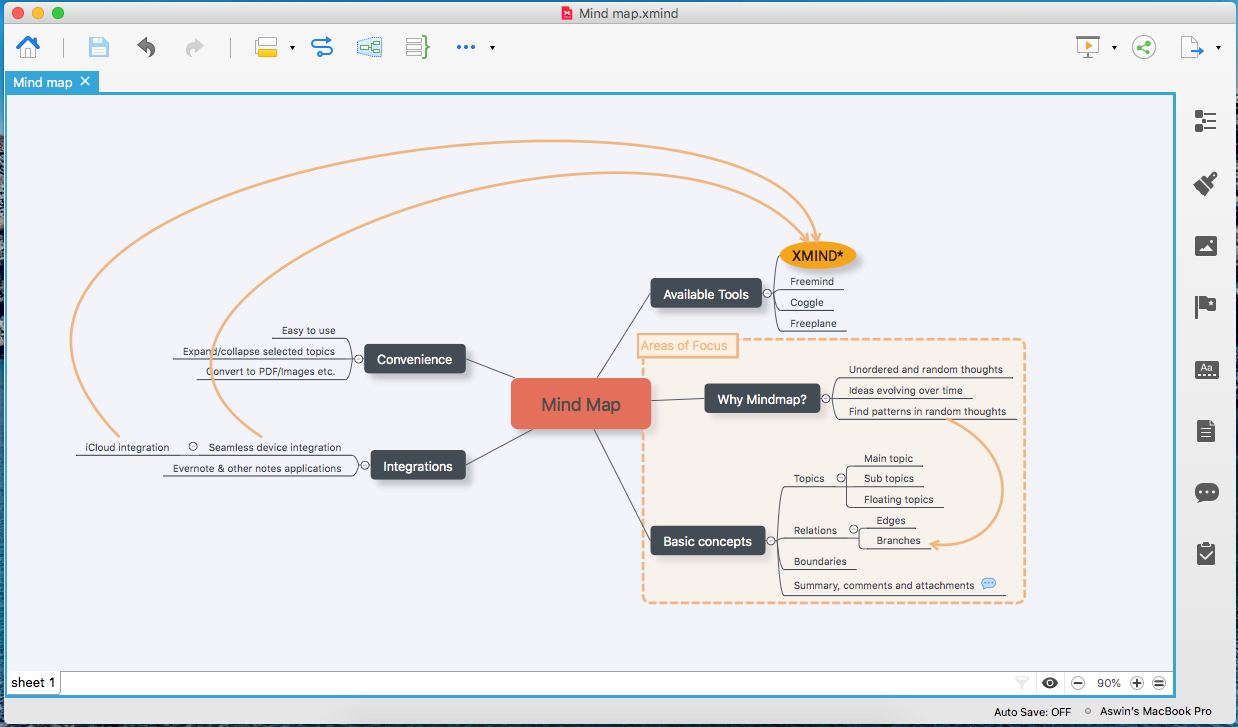Viewport: 1238px width, 727px height.
Task: Open the Markers flag panel
Action: click(1206, 307)
